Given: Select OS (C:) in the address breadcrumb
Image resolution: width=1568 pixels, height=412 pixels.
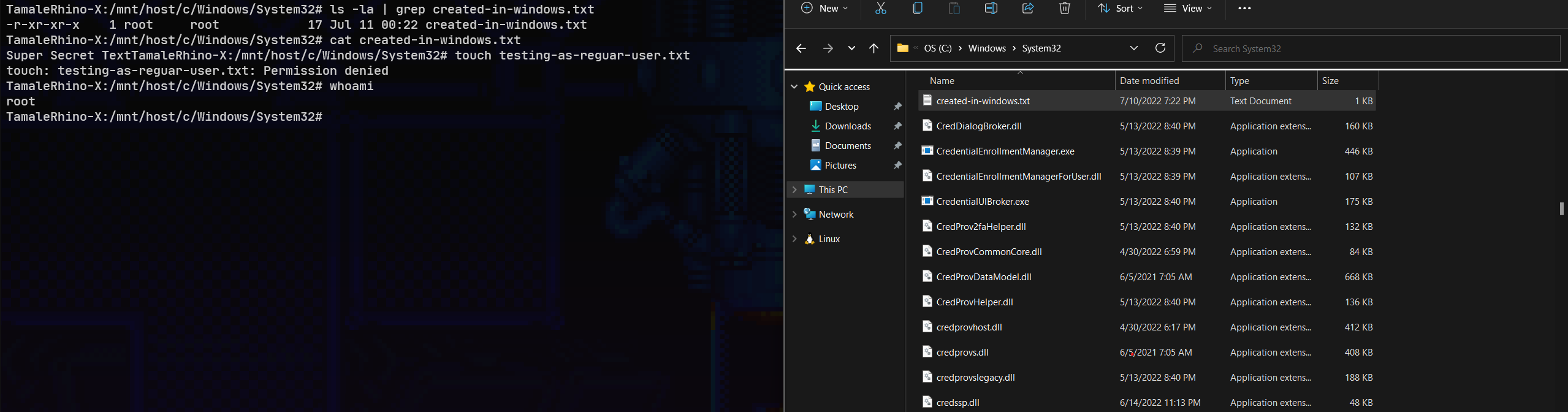Looking at the screenshot, I should tap(938, 48).
